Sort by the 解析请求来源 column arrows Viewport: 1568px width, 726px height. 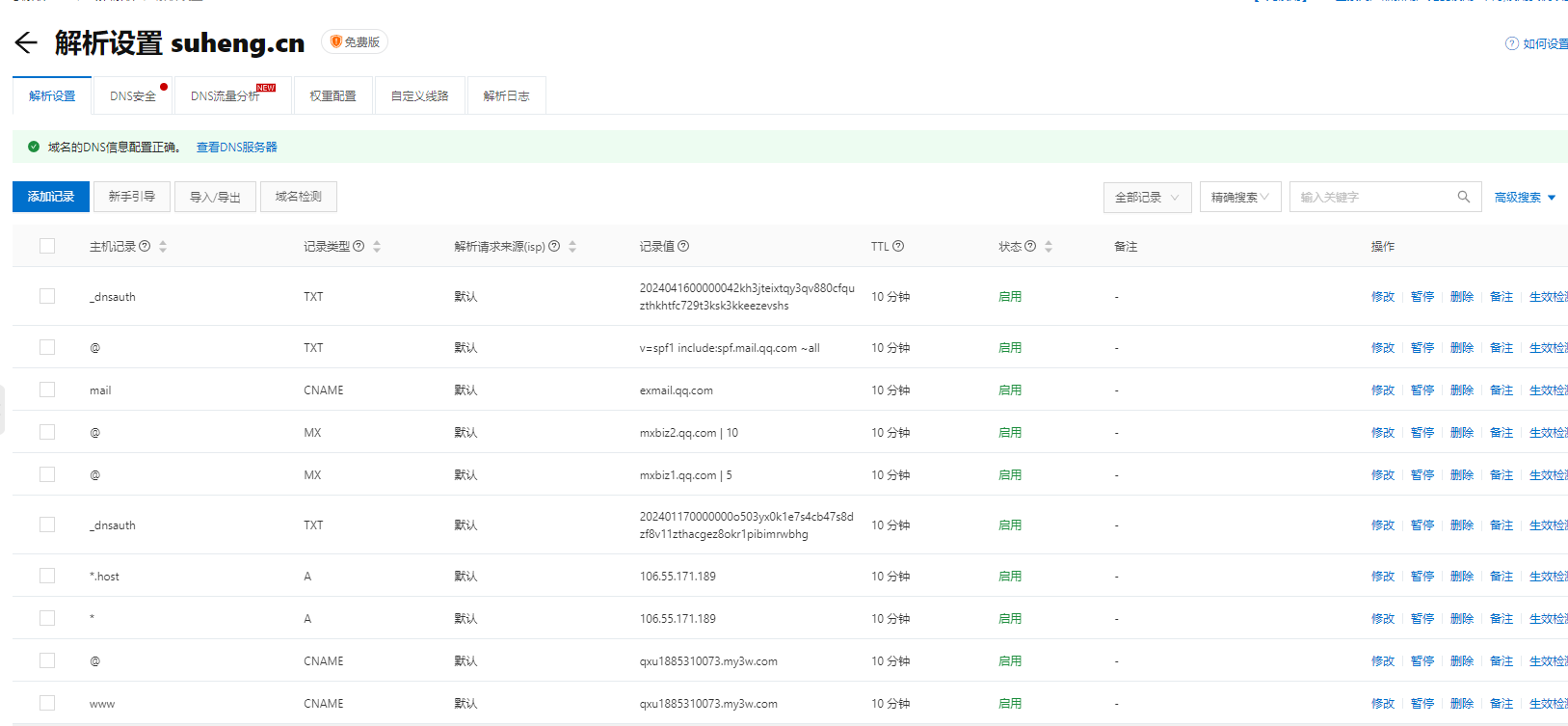pos(572,247)
